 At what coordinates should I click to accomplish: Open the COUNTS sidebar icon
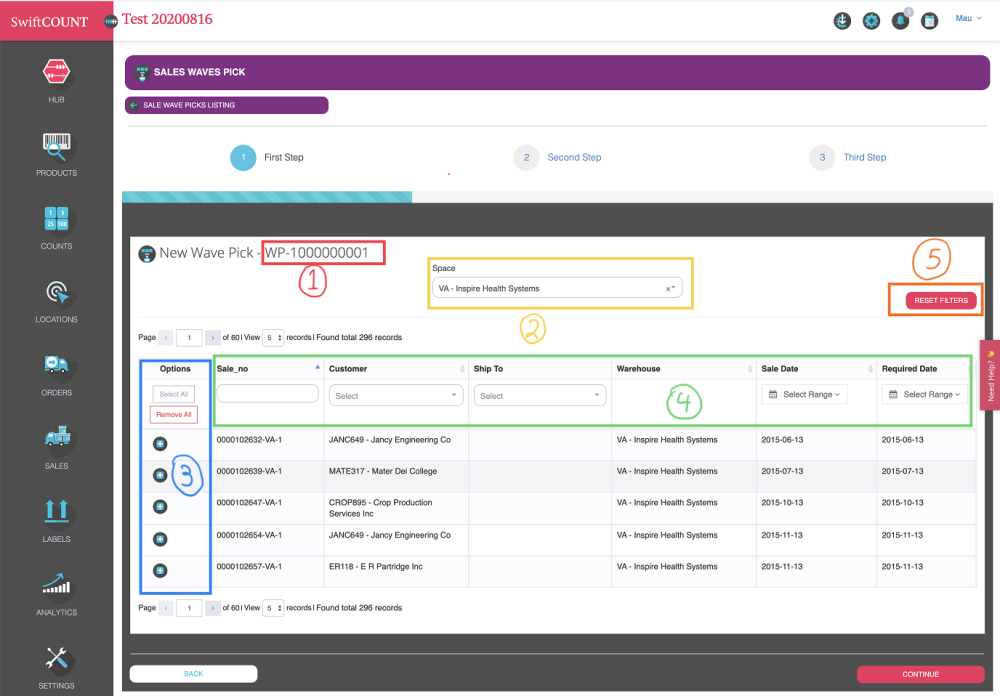click(x=56, y=219)
